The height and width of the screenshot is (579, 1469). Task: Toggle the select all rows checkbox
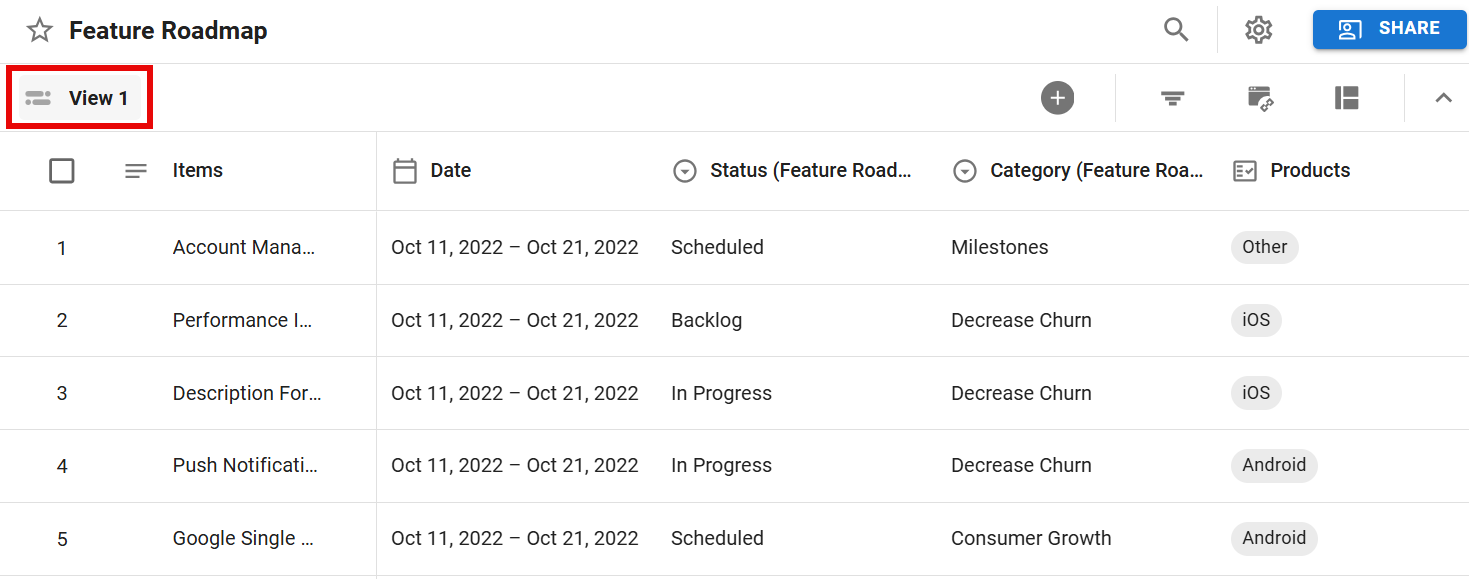[x=62, y=171]
